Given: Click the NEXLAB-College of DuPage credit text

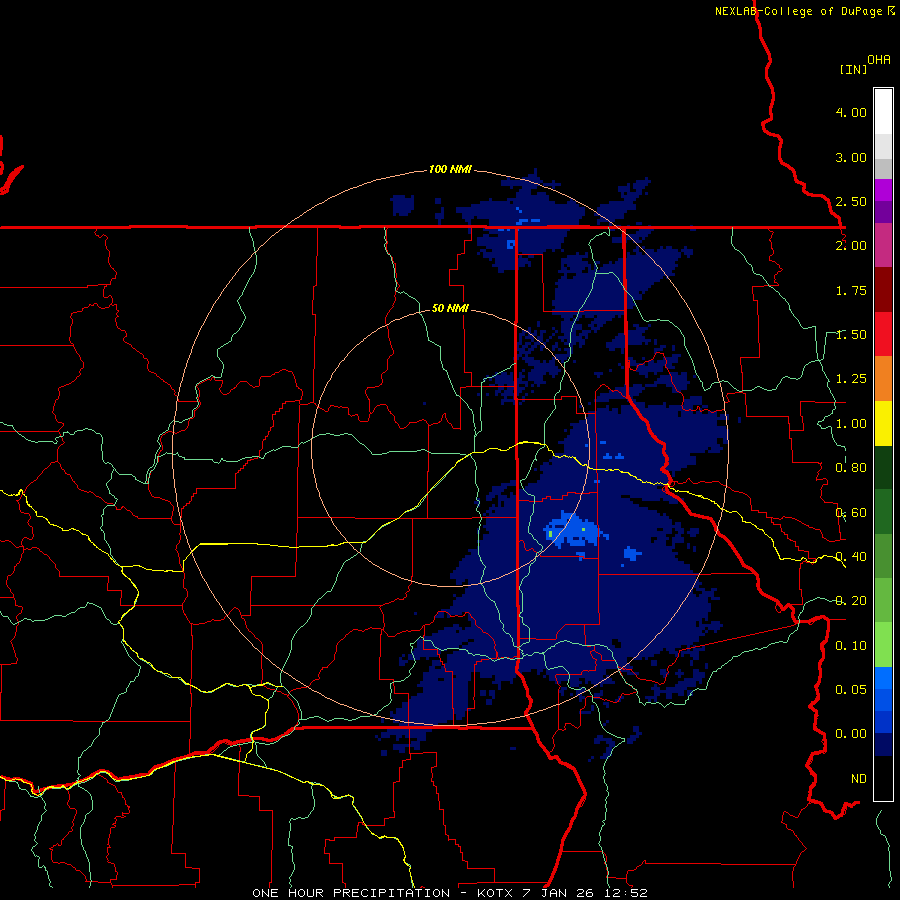Looking at the screenshot, I should tap(805, 11).
